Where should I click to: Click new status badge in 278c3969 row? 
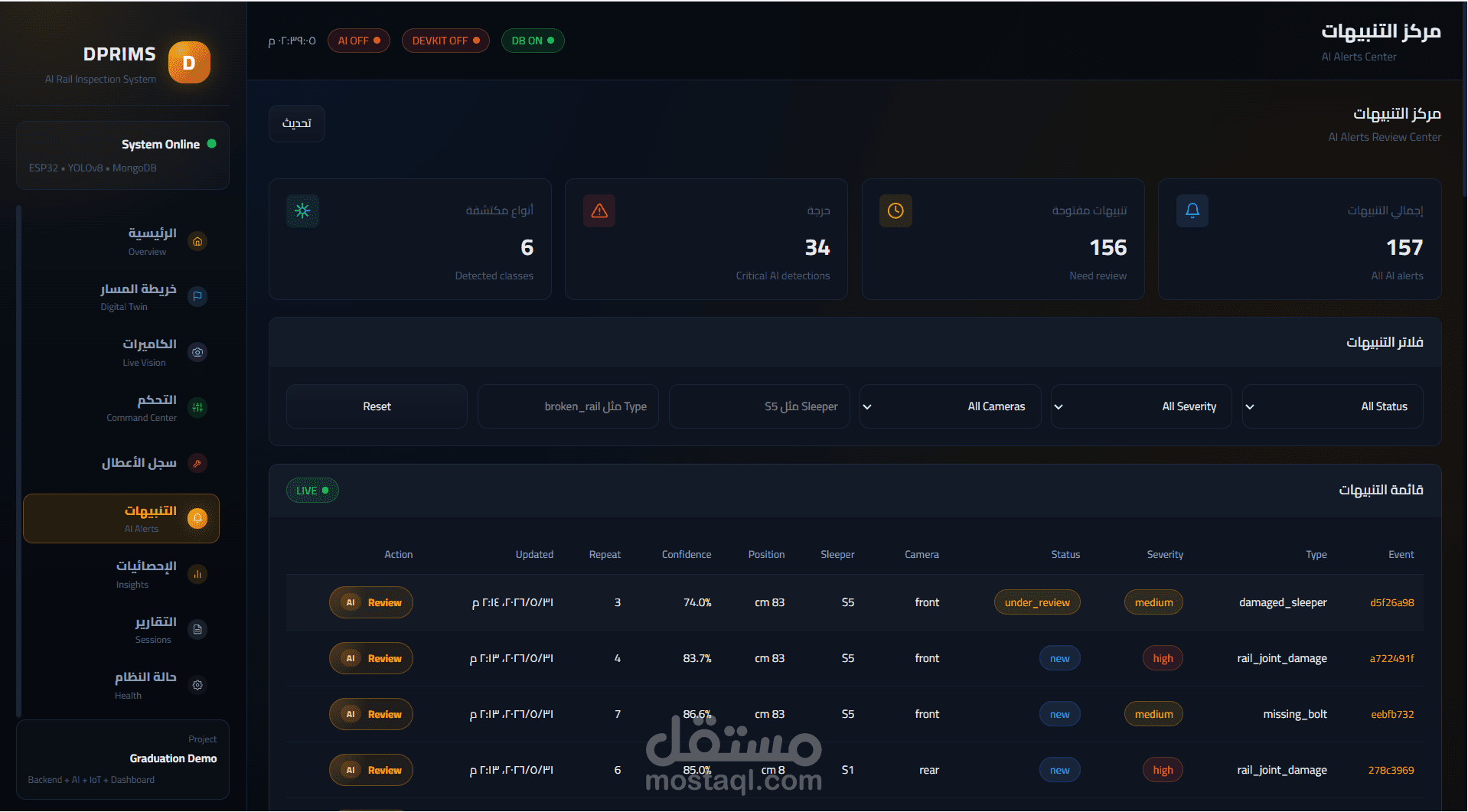click(x=1059, y=771)
